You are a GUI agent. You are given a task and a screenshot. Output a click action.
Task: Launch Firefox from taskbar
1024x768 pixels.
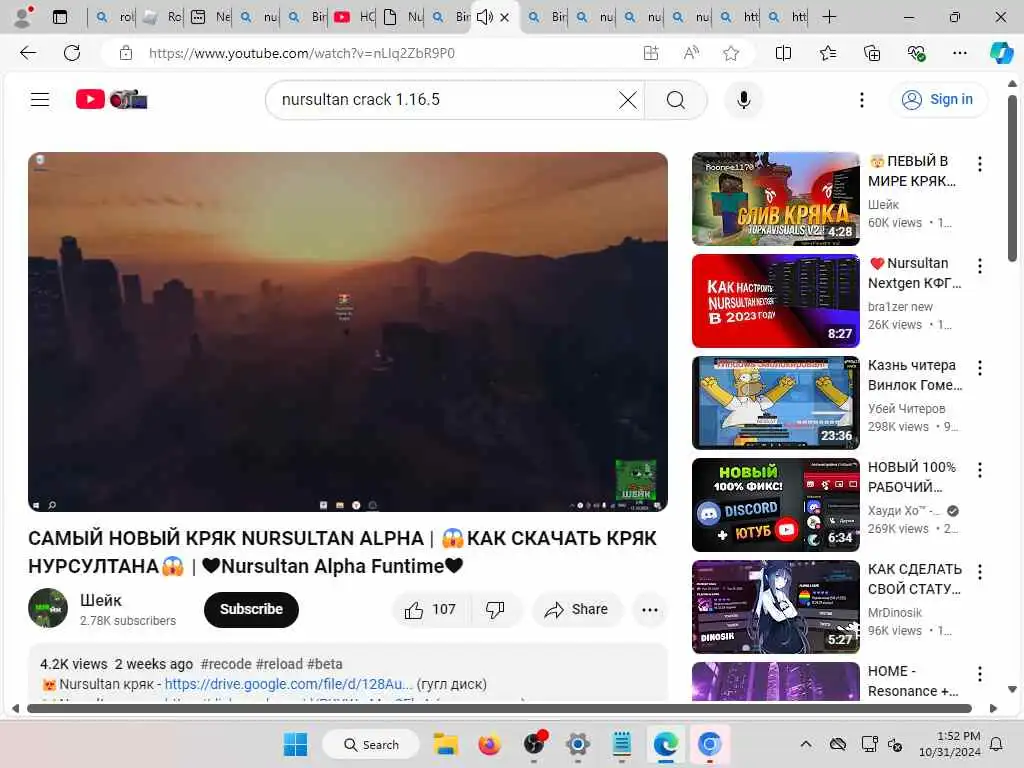click(489, 744)
